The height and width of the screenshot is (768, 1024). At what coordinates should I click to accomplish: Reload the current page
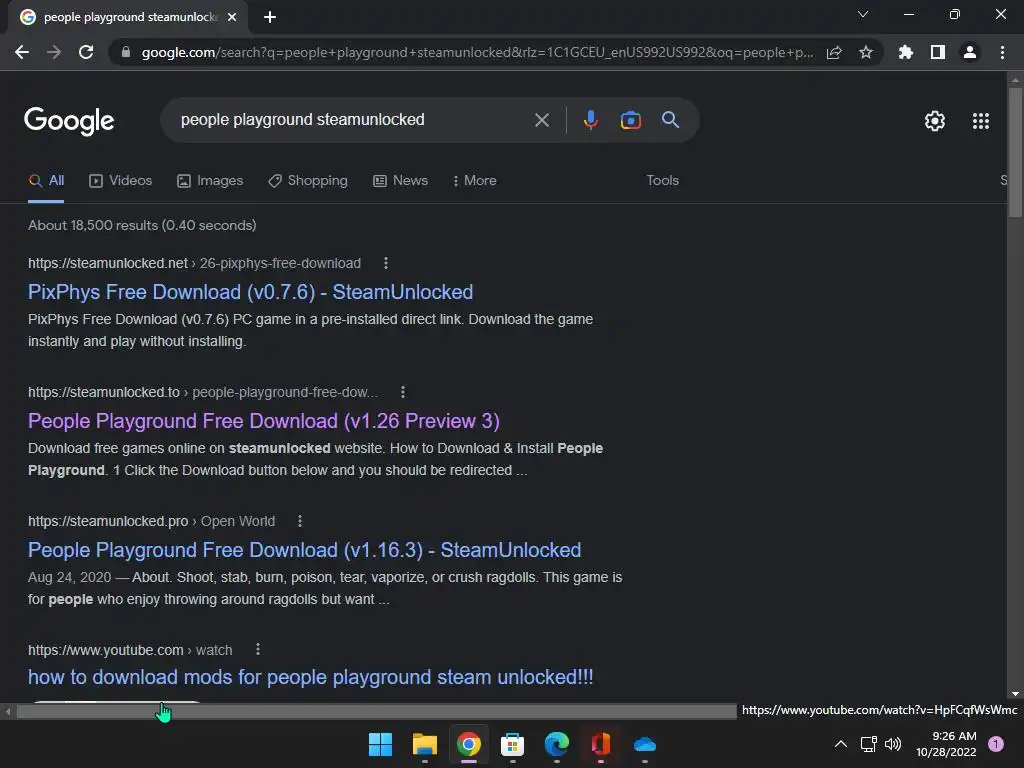point(86,52)
